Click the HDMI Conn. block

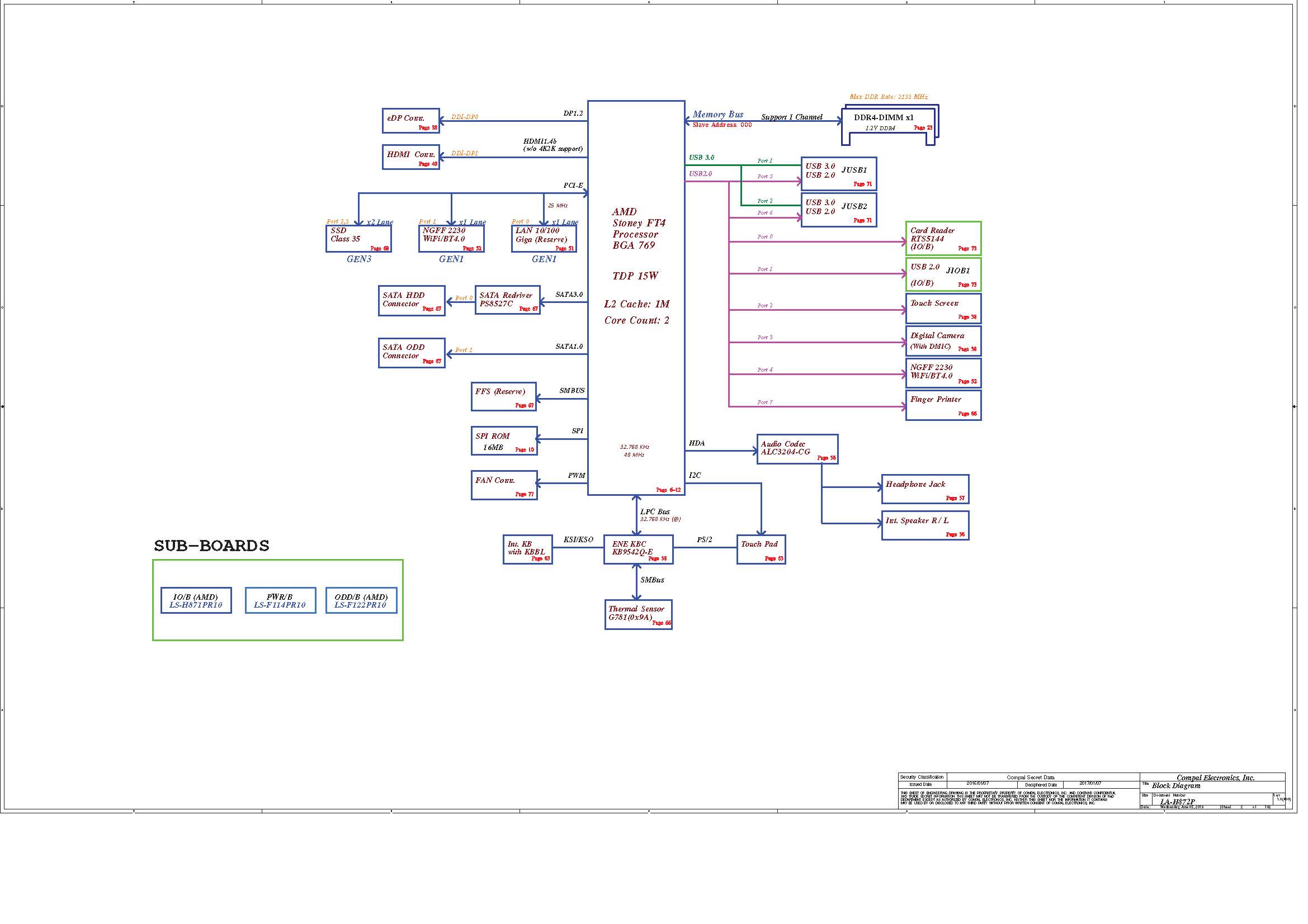pyautogui.click(x=411, y=157)
